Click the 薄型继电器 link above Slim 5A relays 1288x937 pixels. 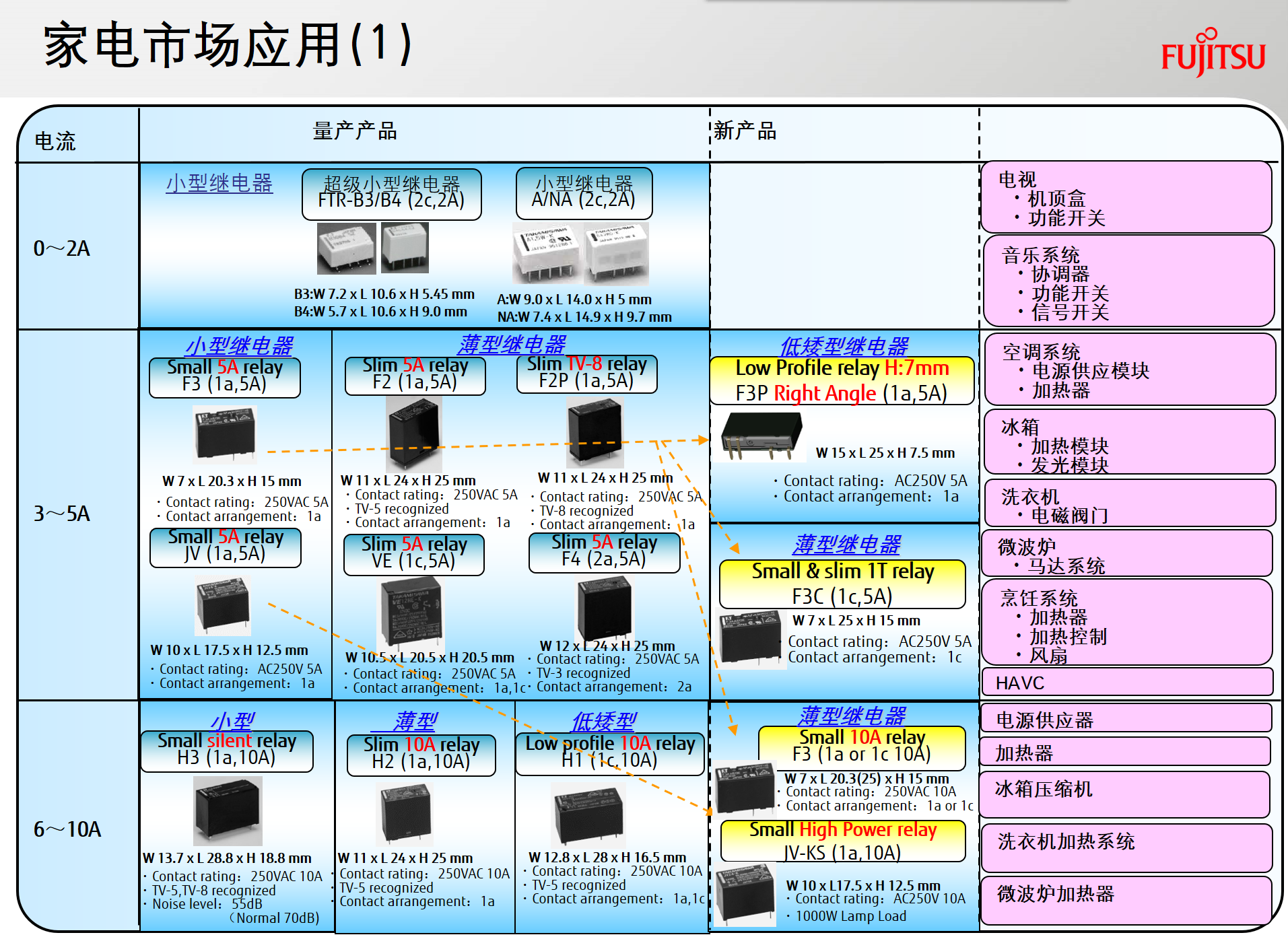512,345
